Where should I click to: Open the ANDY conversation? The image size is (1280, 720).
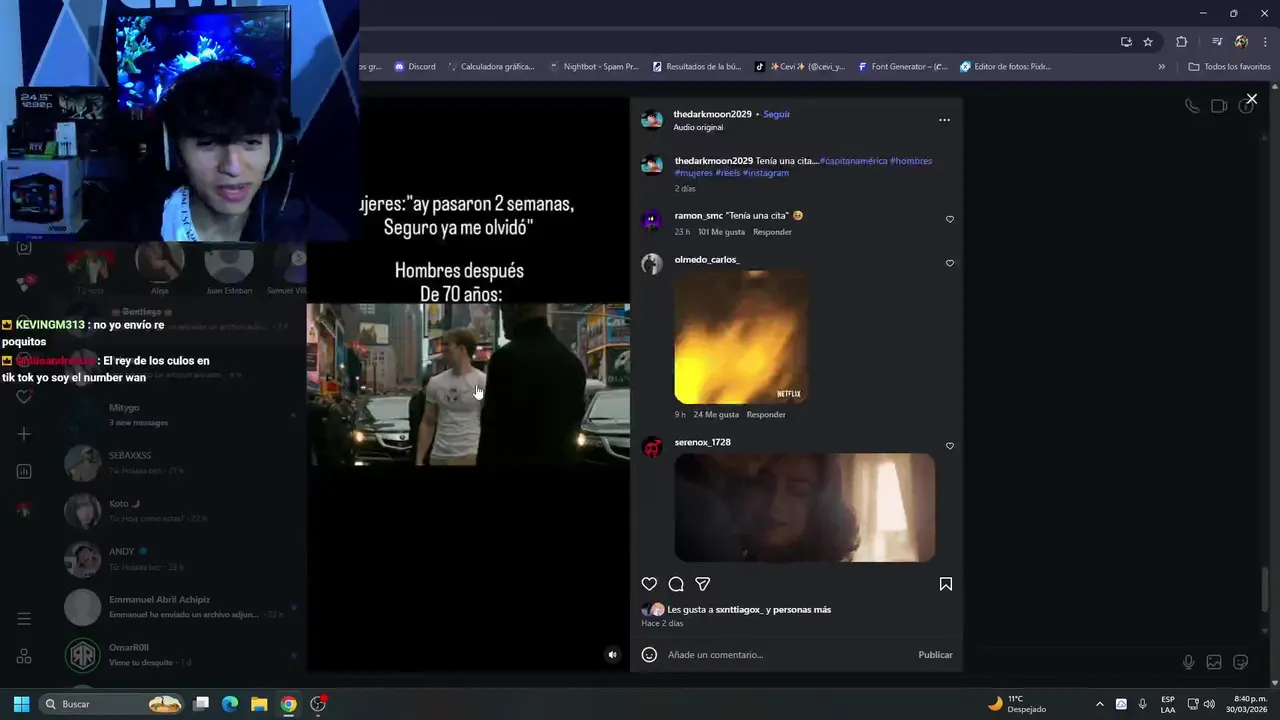point(180,559)
